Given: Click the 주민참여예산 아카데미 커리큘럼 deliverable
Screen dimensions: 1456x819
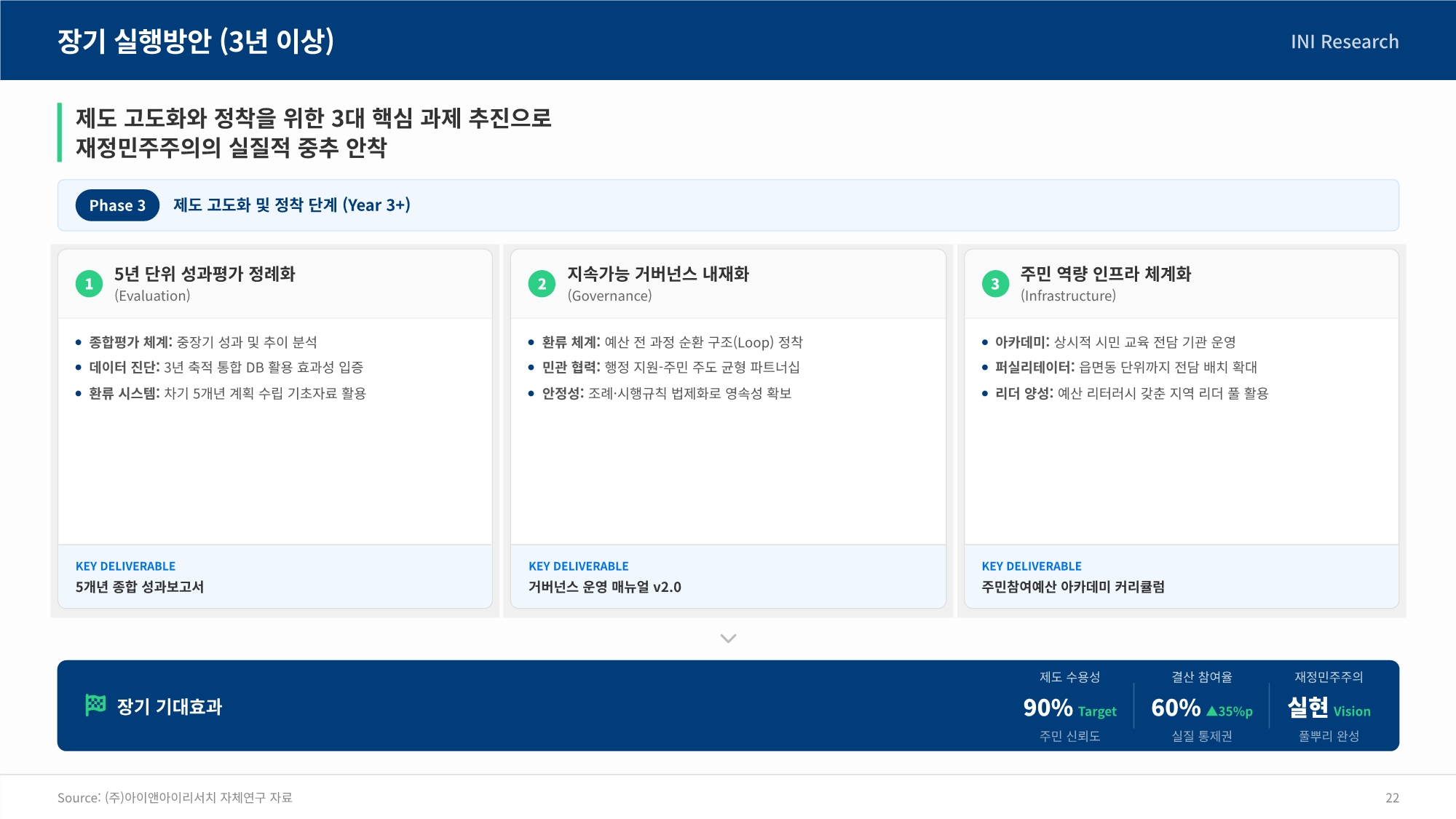Looking at the screenshot, I should 1072,587.
